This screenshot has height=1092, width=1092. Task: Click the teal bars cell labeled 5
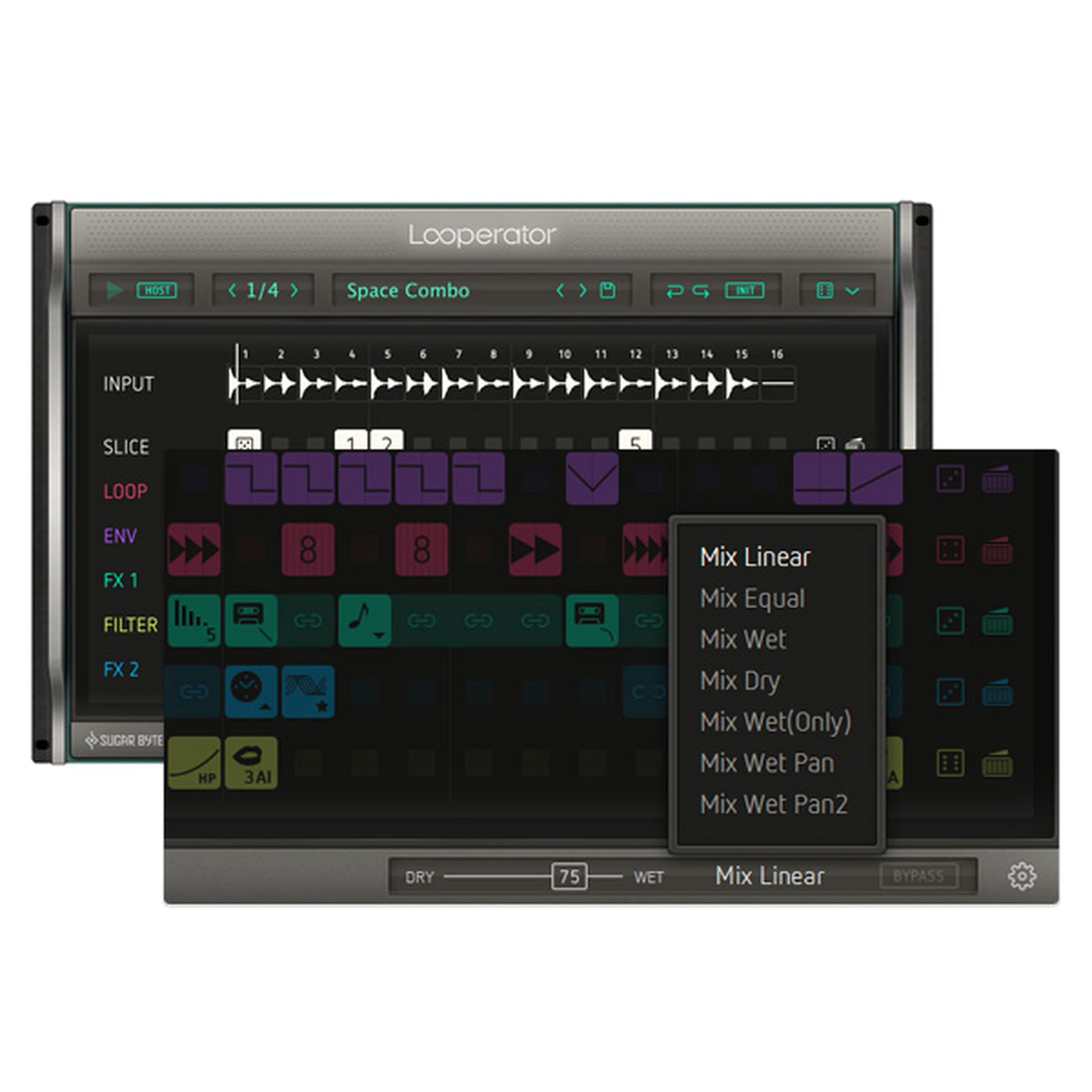pos(194,621)
